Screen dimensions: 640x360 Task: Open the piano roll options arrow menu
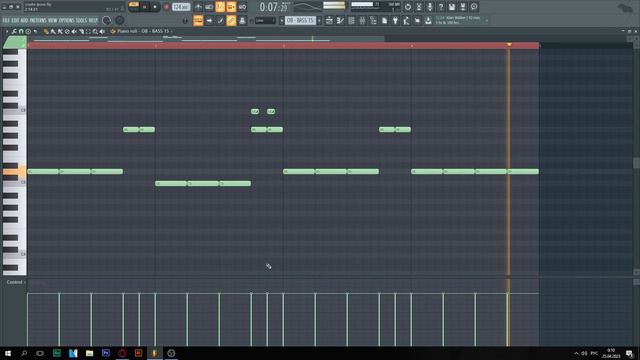tap(7, 31)
